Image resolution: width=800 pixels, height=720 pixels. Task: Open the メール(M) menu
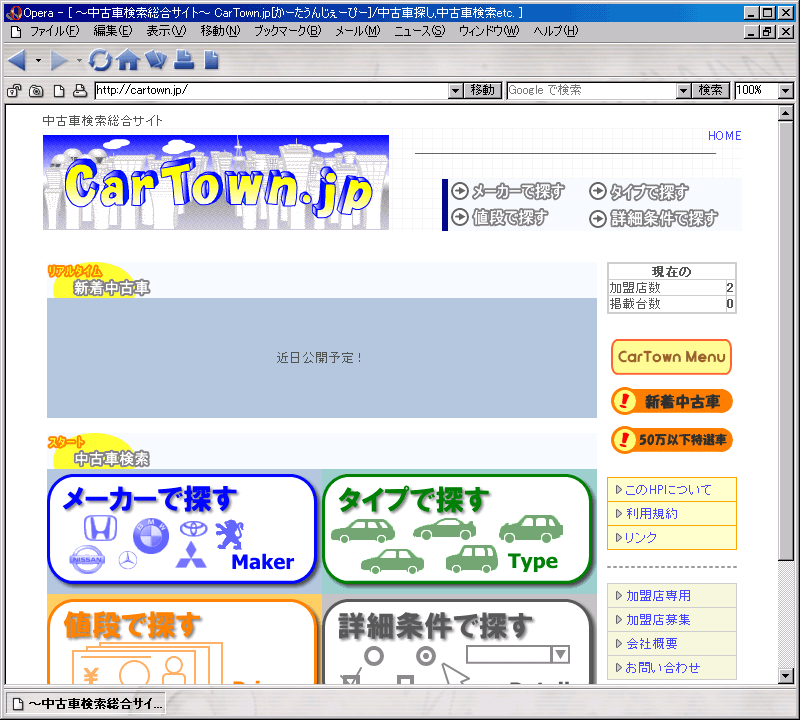[x=358, y=31]
